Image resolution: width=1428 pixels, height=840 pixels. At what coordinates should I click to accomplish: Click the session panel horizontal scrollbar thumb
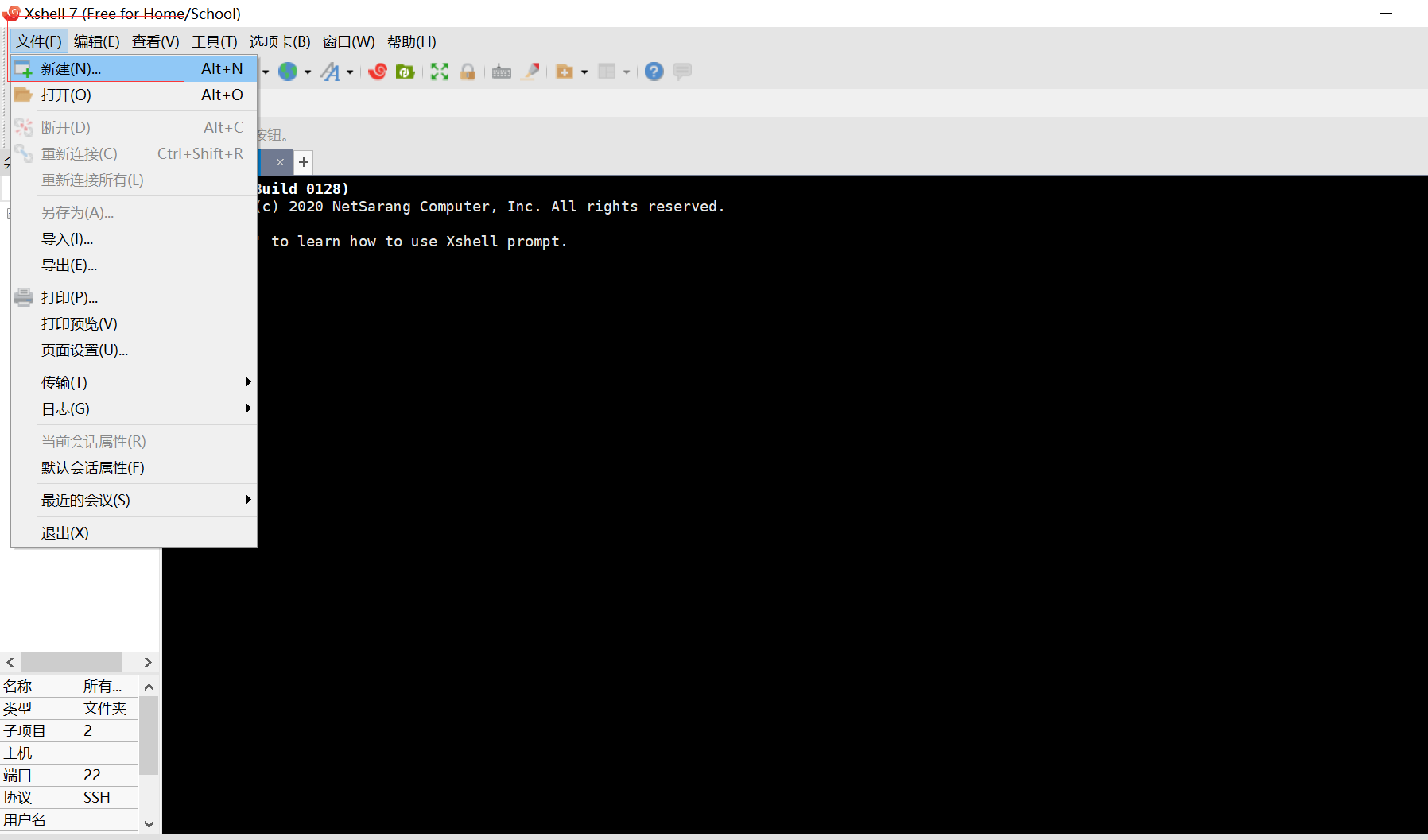(x=72, y=662)
